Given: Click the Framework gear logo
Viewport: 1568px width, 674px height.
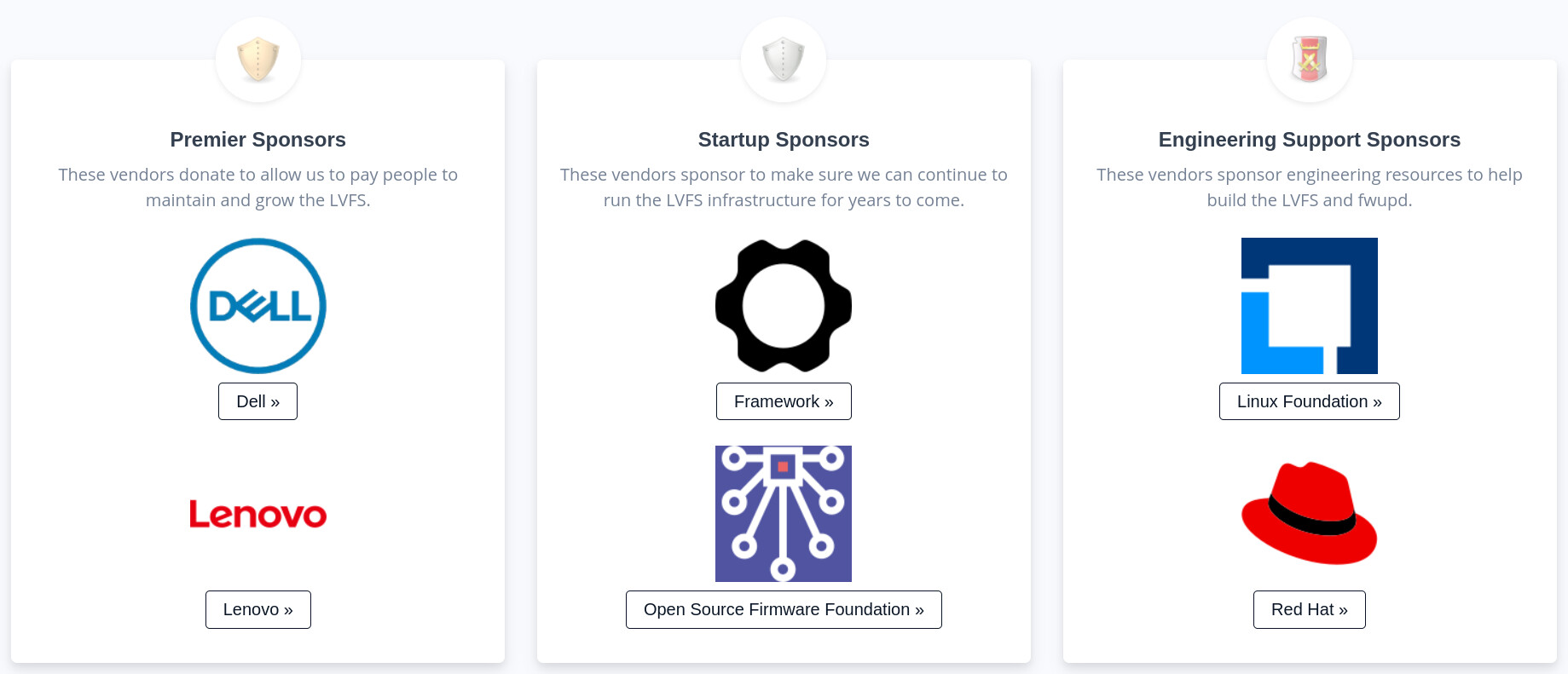Looking at the screenshot, I should pyautogui.click(x=784, y=306).
